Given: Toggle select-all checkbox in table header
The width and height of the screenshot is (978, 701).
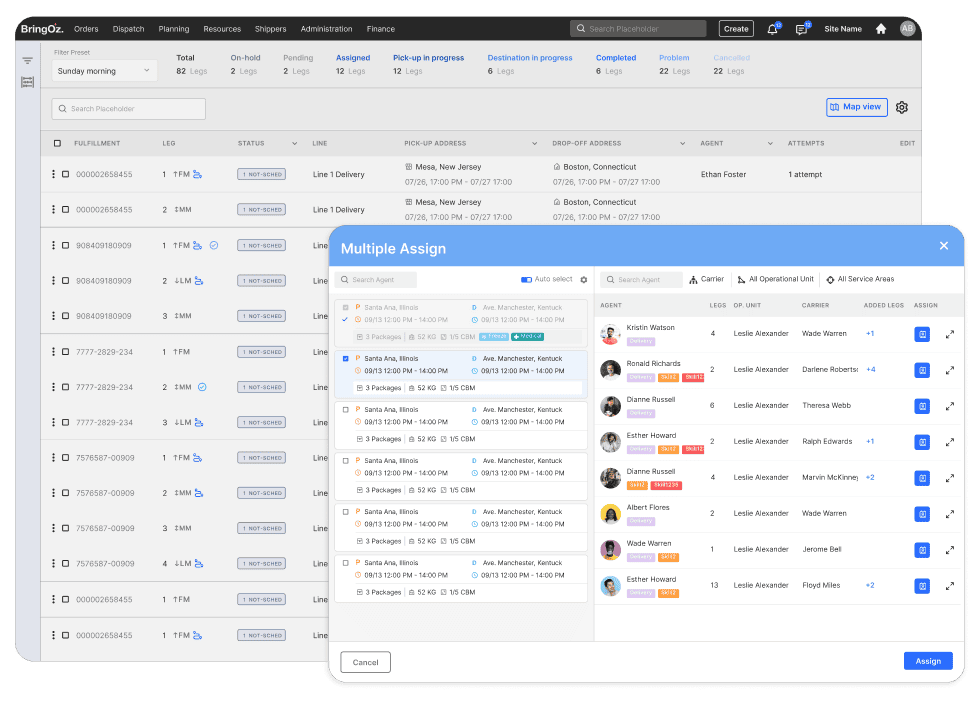Looking at the screenshot, I should point(57,143).
